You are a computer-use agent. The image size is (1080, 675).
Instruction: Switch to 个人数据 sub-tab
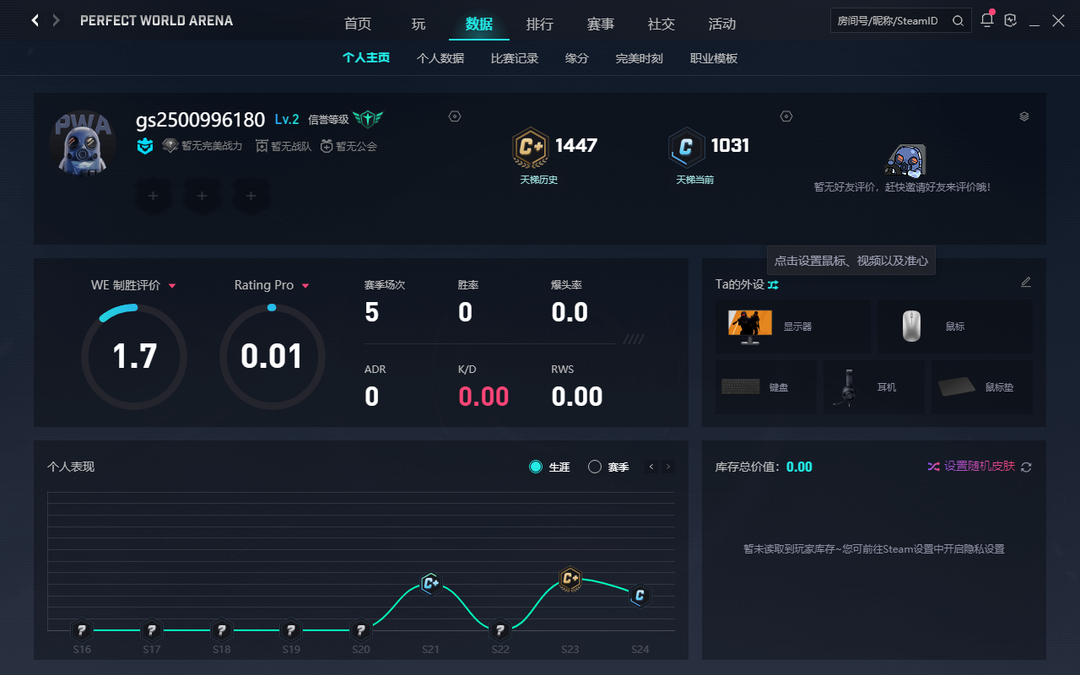coord(440,58)
